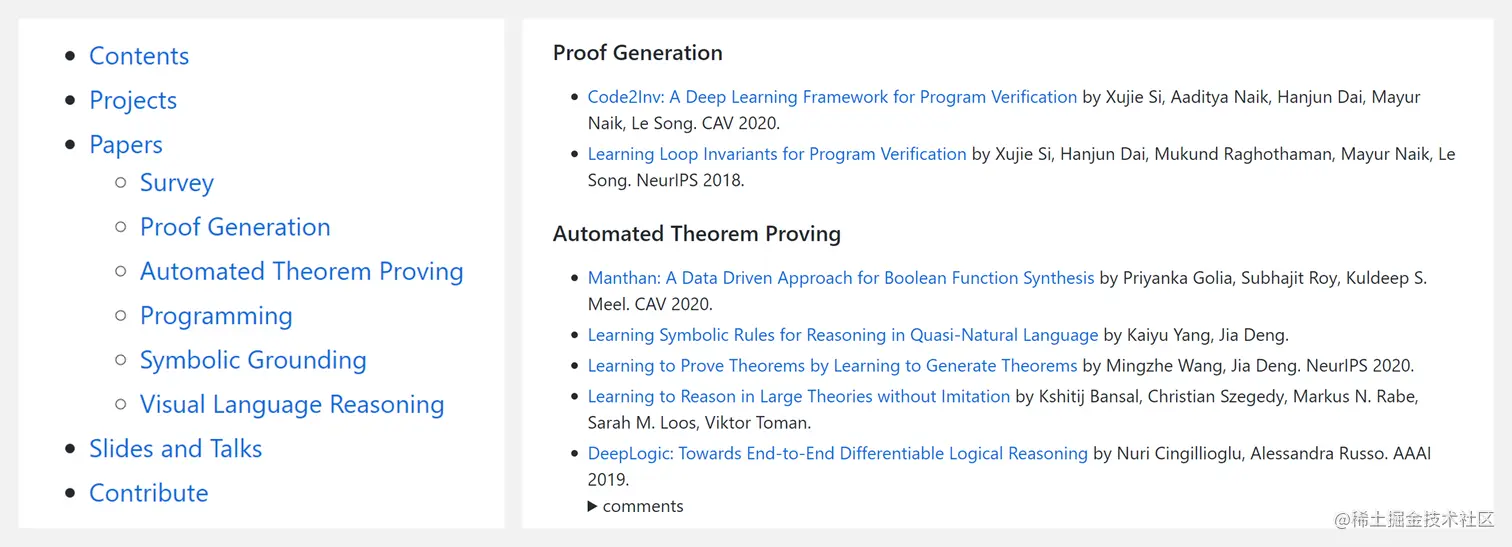Open the DeepLogic paper link

click(x=837, y=454)
